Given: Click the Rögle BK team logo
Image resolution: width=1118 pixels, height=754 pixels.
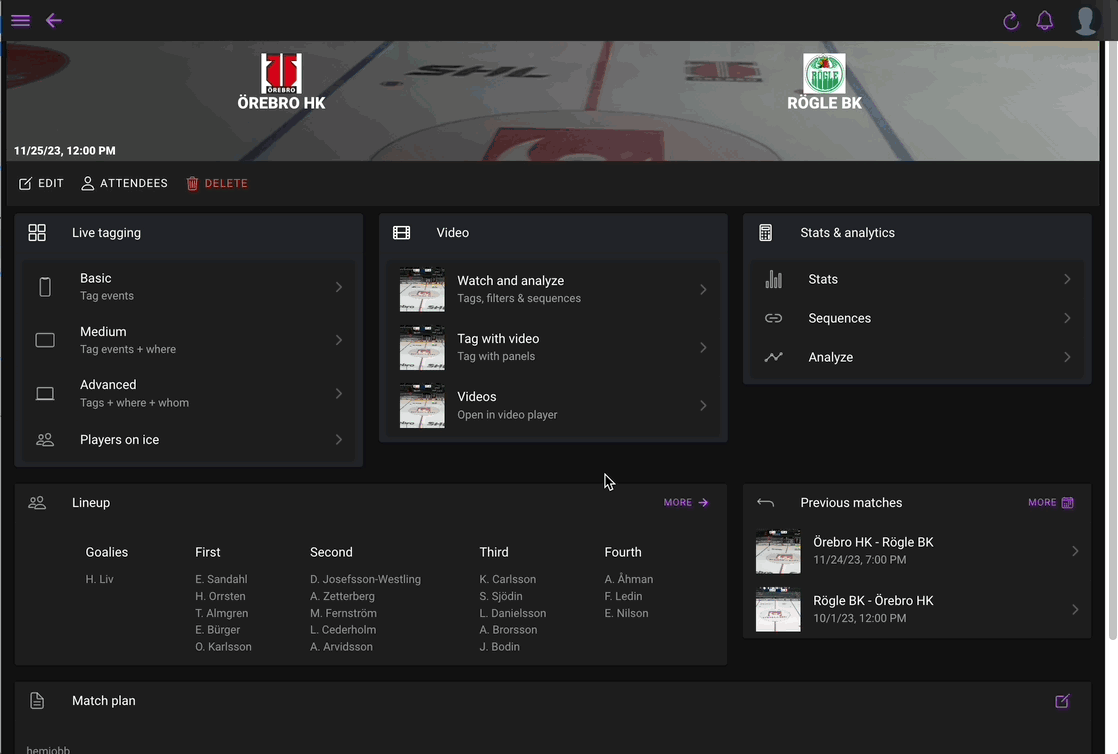Looking at the screenshot, I should (x=824, y=73).
